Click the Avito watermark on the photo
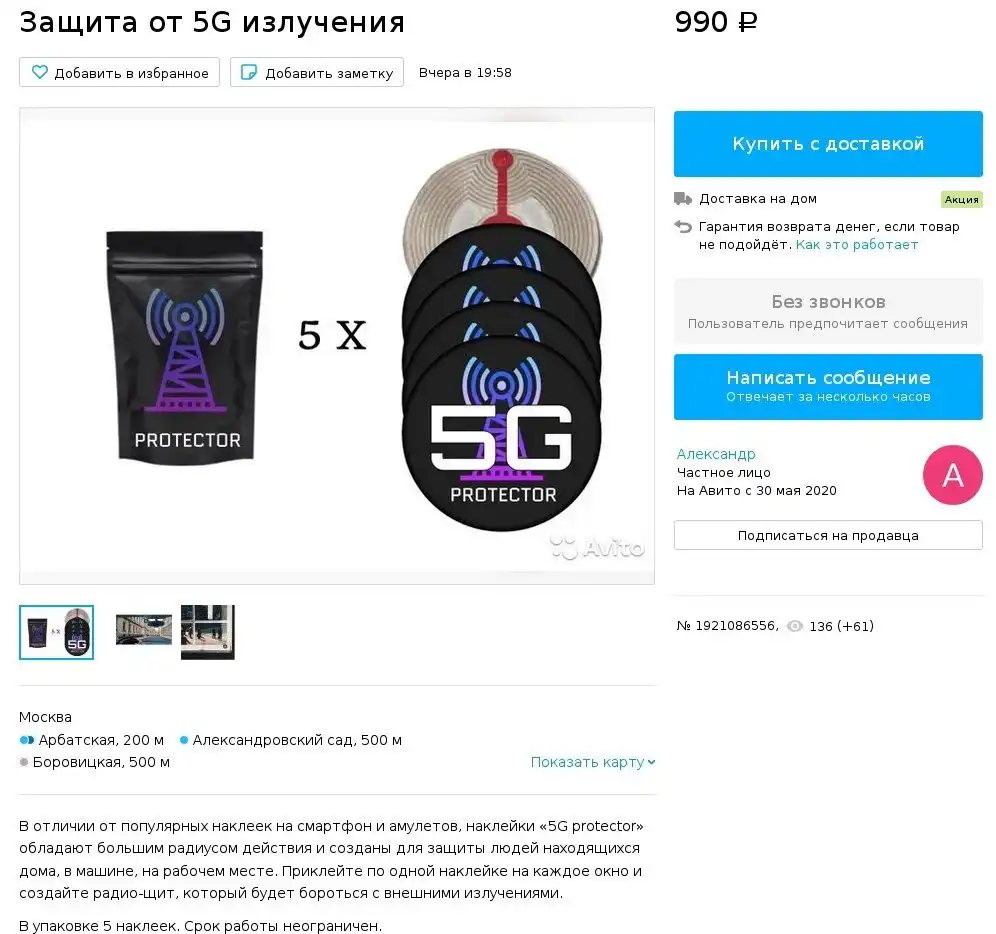Screen dimensions: 996x934 (597, 548)
